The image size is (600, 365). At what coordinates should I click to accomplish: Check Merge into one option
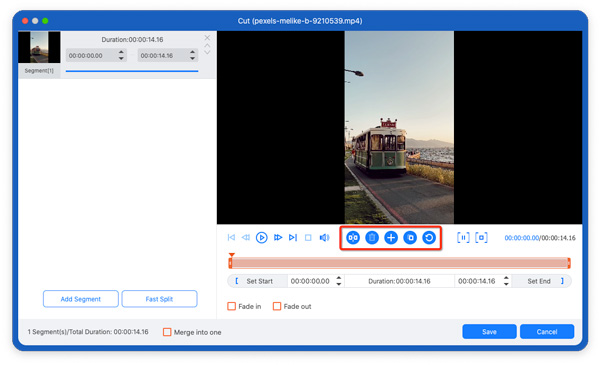pos(167,332)
